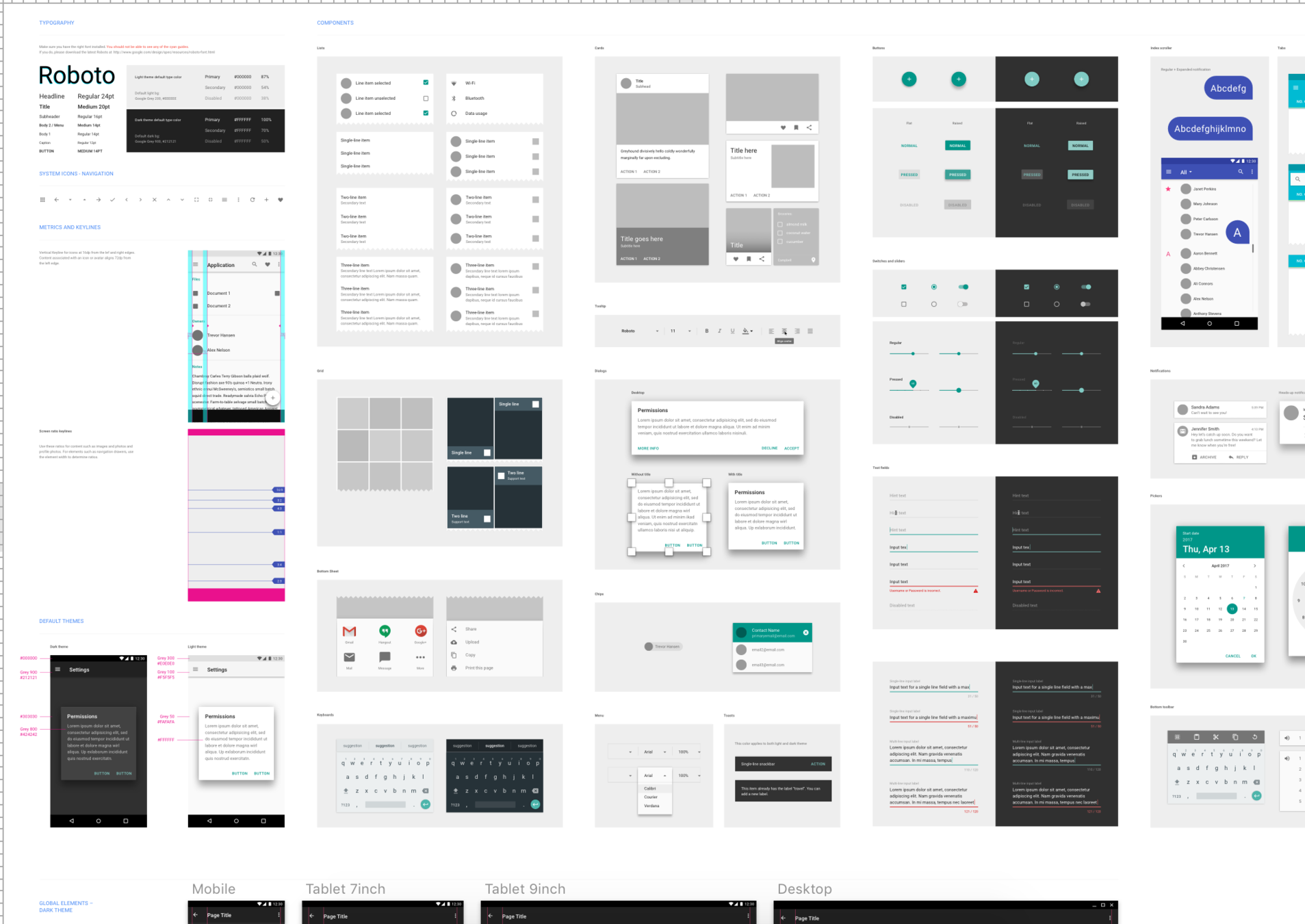Click the first Hint text field on light panel

(x=933, y=496)
